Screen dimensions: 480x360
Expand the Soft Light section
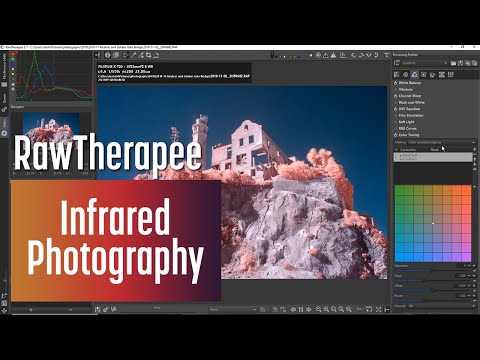[406, 122]
